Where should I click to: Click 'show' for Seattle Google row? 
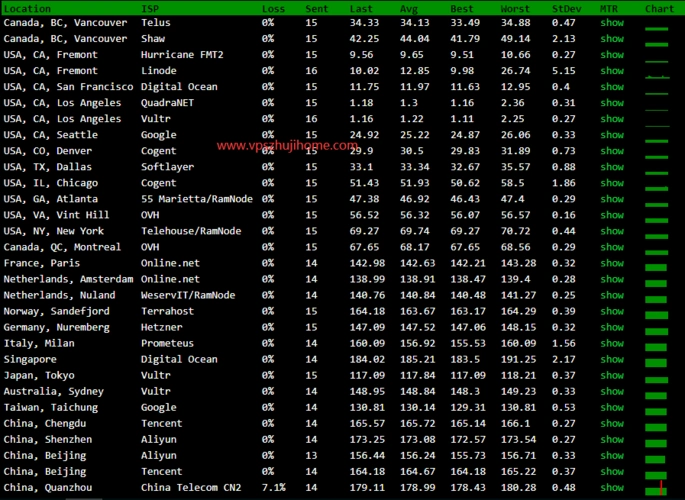611,135
